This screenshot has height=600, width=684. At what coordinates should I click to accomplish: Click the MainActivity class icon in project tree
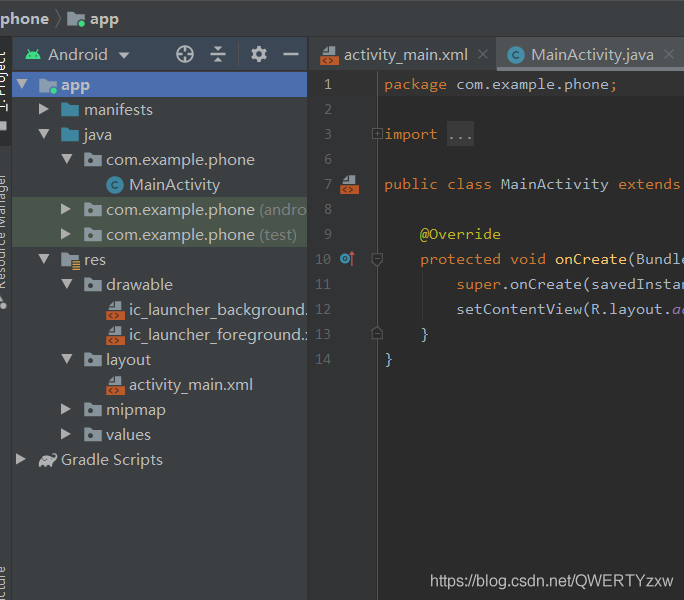point(114,185)
